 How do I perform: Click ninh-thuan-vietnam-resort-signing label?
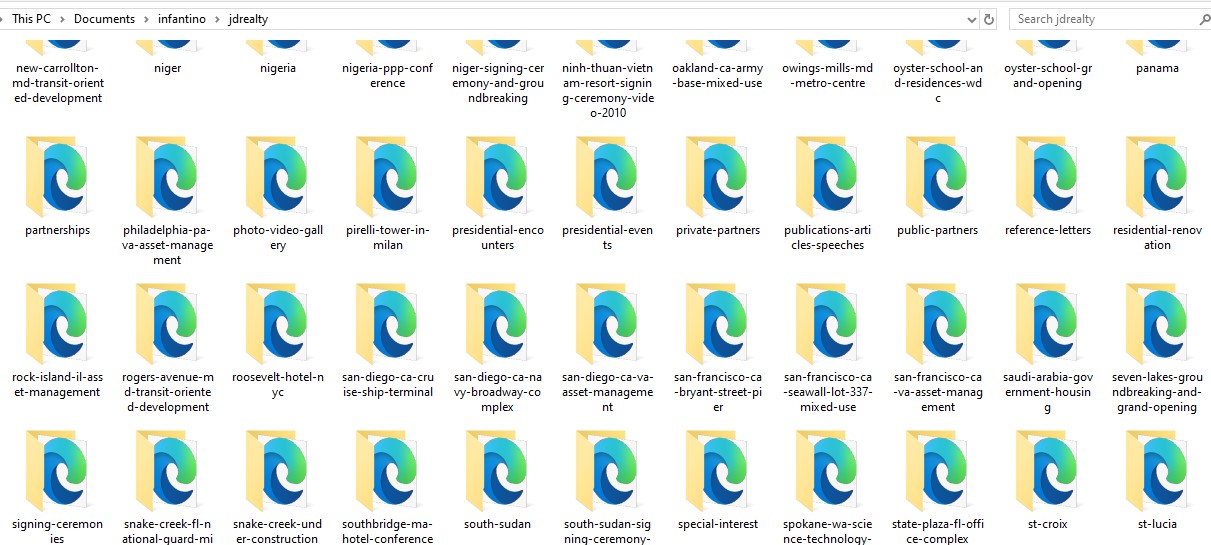607,91
